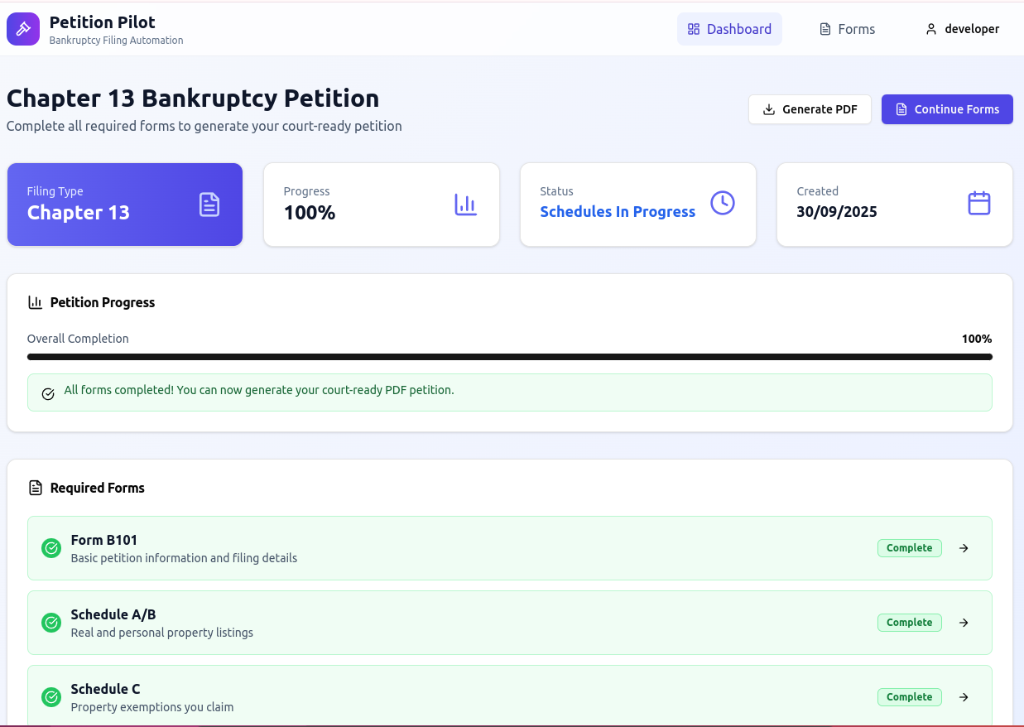
Task: Click the grid icon in Dashboard tab
Action: pyautogui.click(x=694, y=29)
